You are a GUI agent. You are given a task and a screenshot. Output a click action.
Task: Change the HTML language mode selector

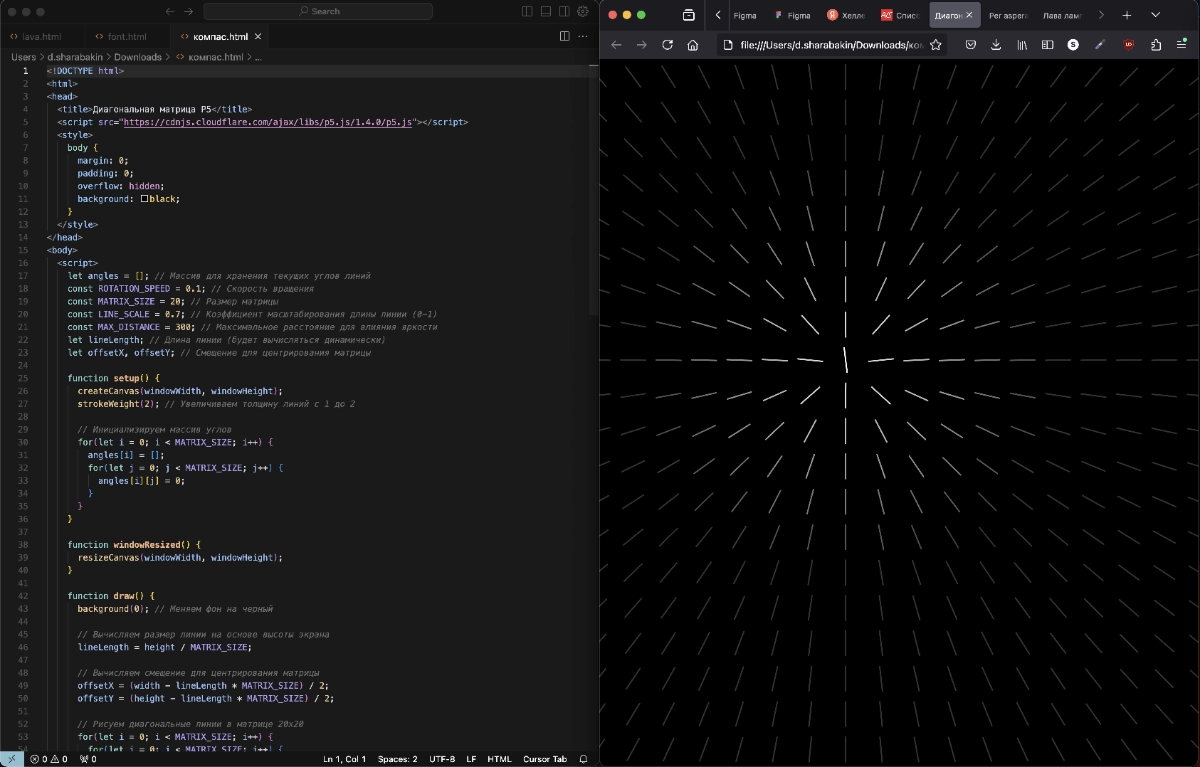click(499, 759)
